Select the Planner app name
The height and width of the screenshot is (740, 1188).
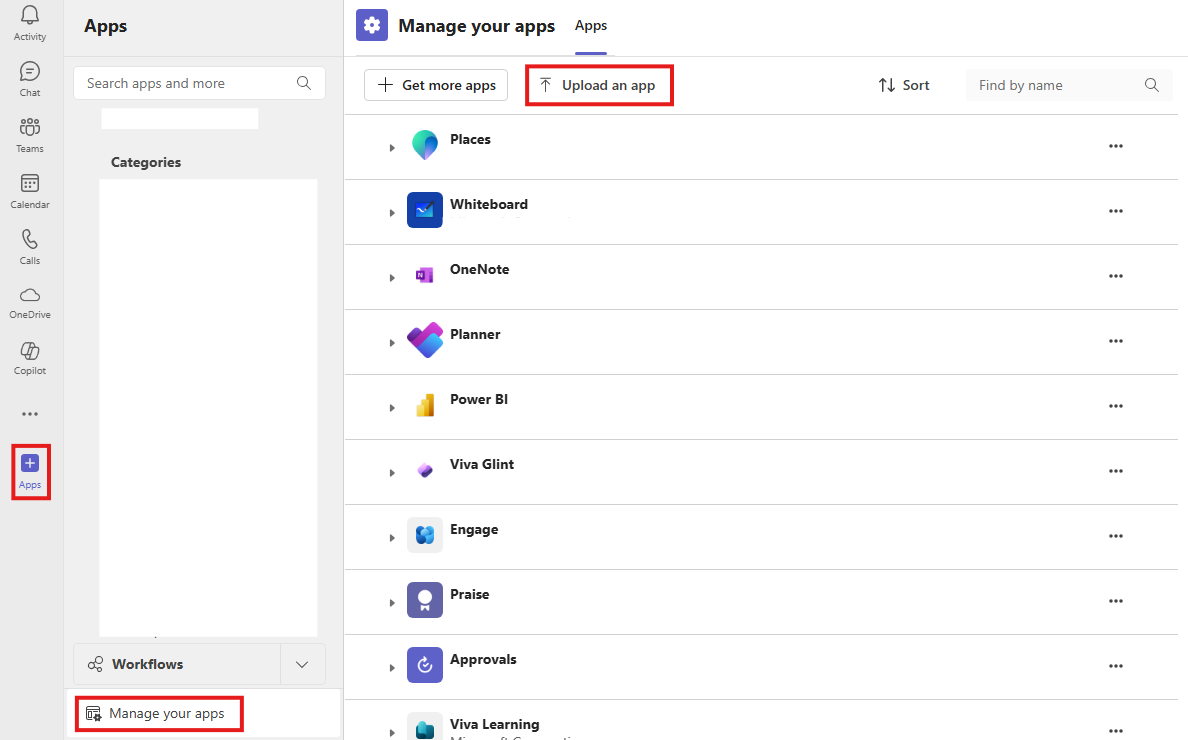click(x=475, y=335)
